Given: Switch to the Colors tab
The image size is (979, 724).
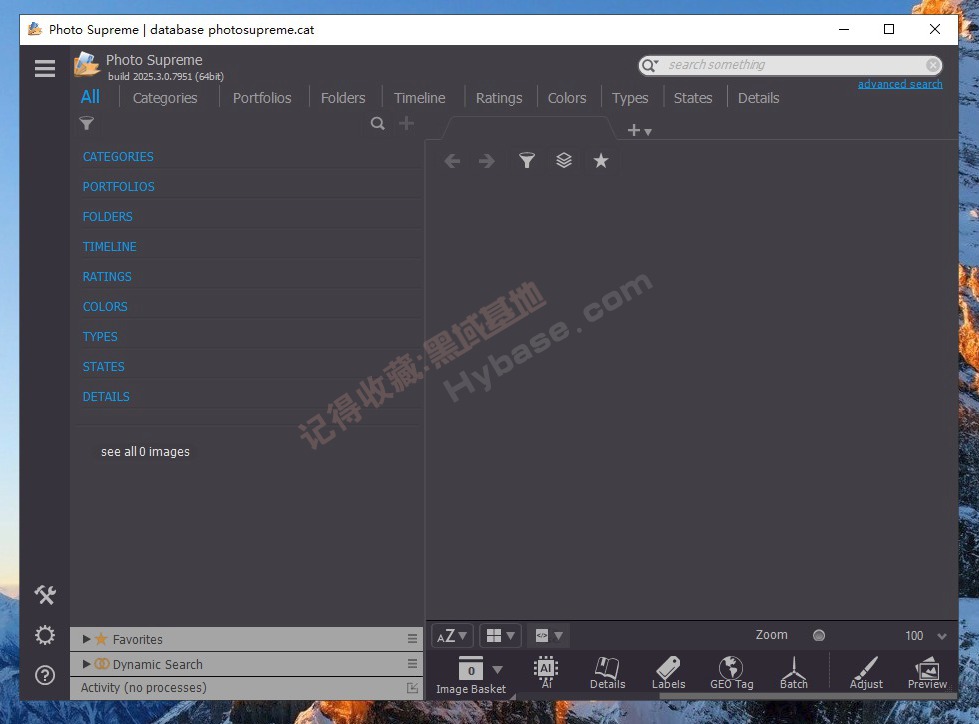Looking at the screenshot, I should (x=567, y=98).
